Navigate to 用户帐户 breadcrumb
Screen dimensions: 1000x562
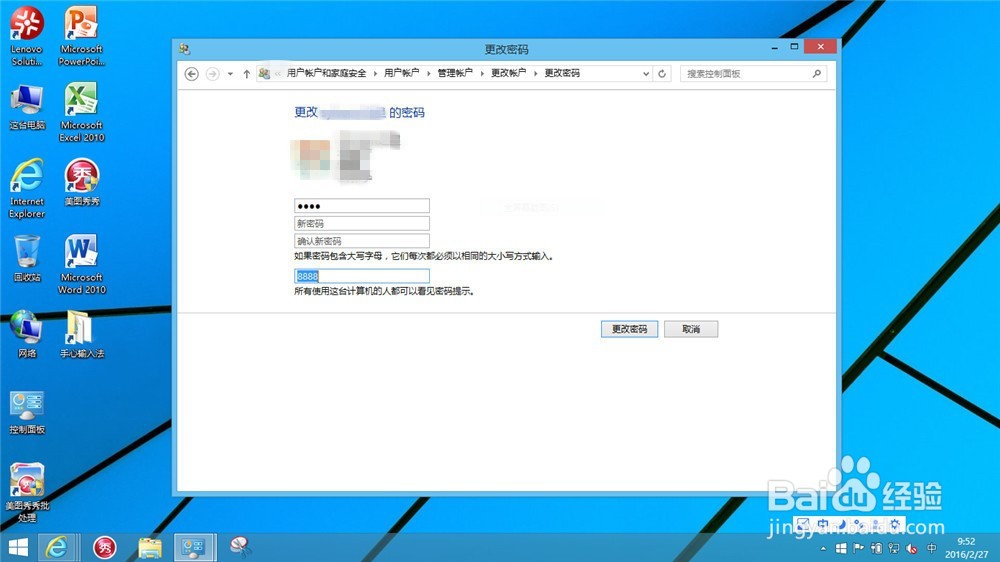click(x=402, y=73)
